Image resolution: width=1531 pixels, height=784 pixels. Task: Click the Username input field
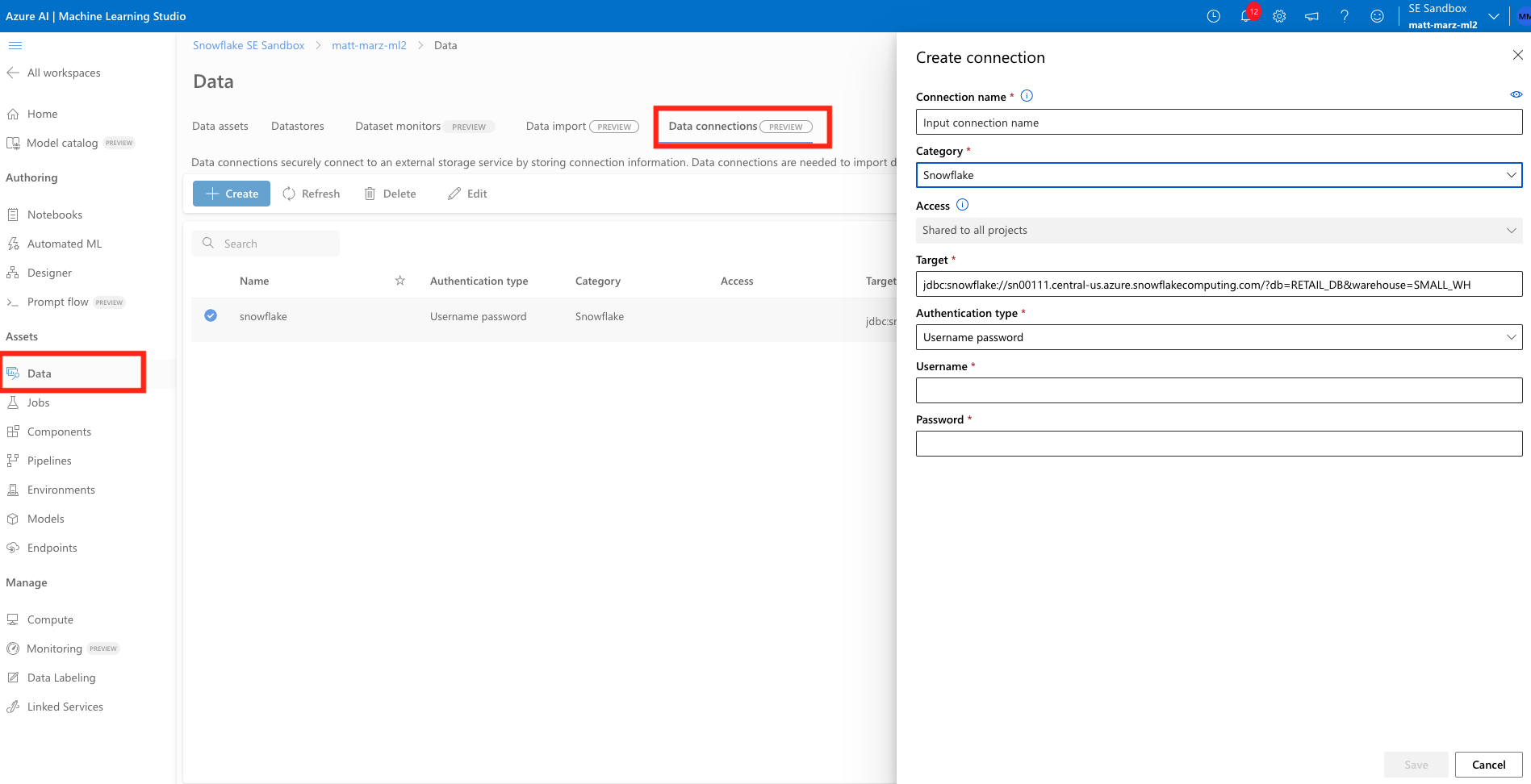1219,390
